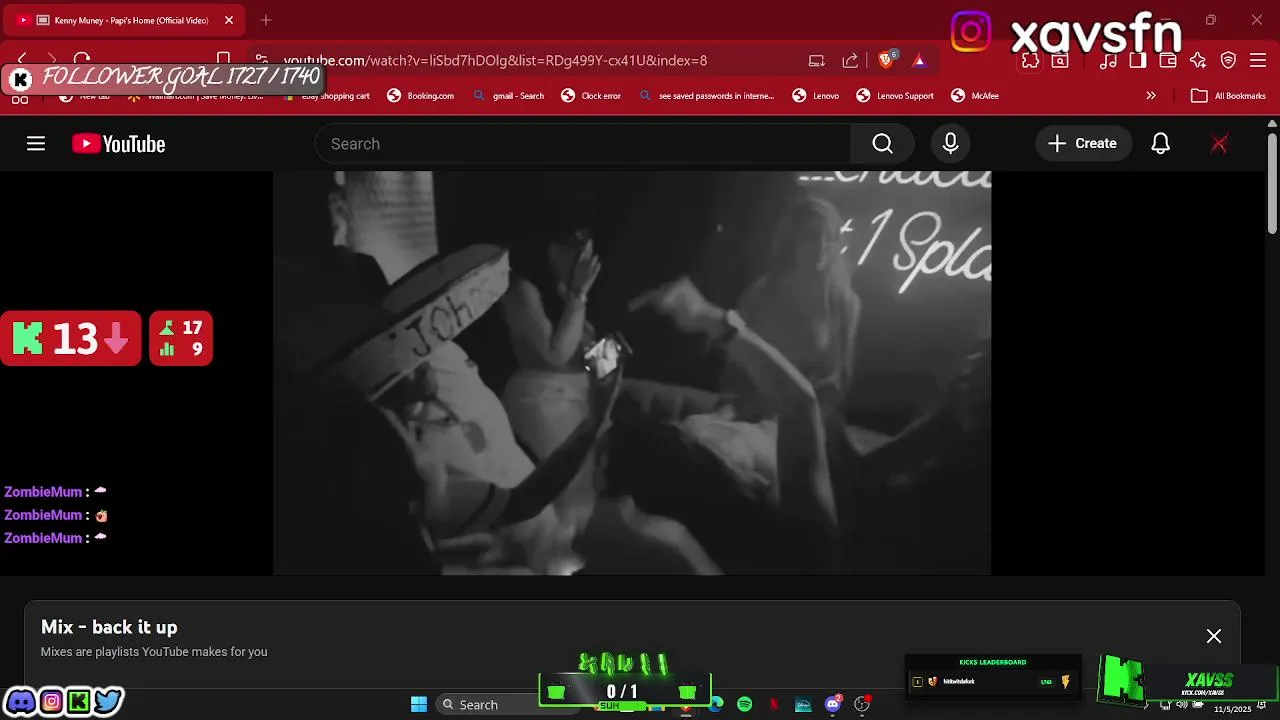Click the Mix - back it up title
Image resolution: width=1280 pixels, height=720 pixels.
[x=109, y=627]
